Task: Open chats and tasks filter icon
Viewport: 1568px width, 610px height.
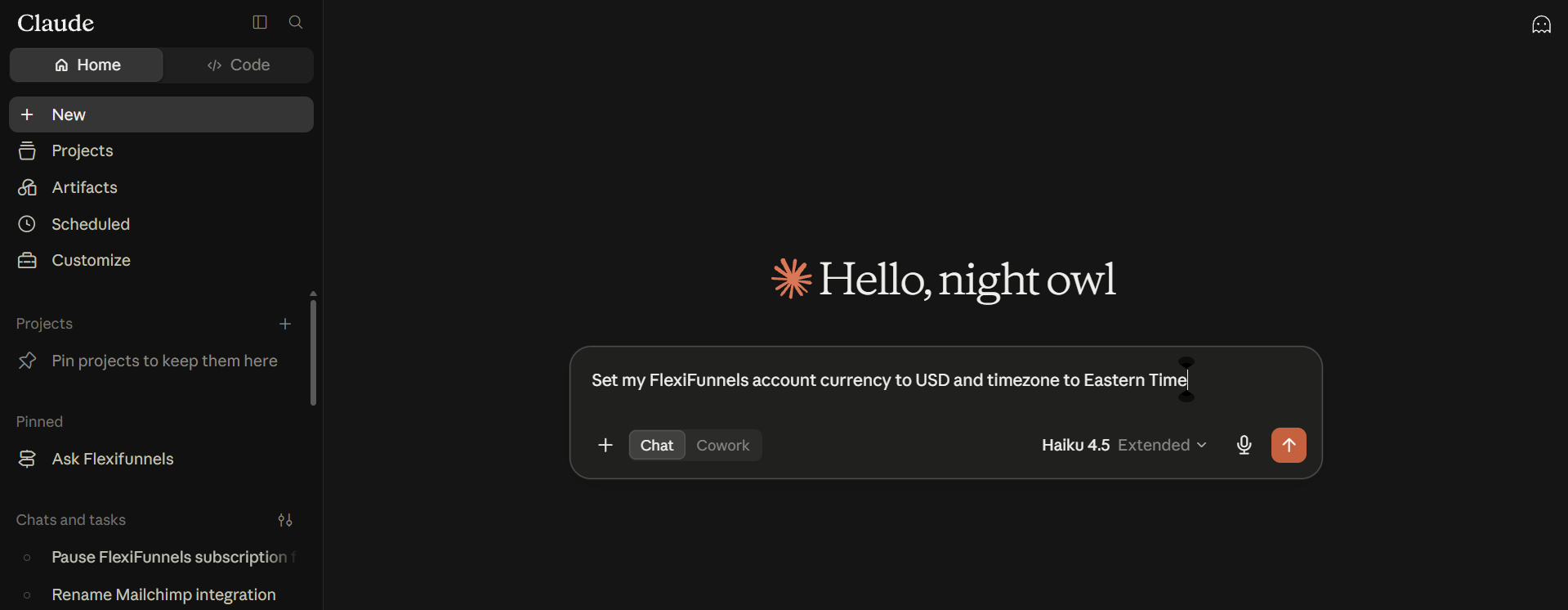Action: coord(285,520)
